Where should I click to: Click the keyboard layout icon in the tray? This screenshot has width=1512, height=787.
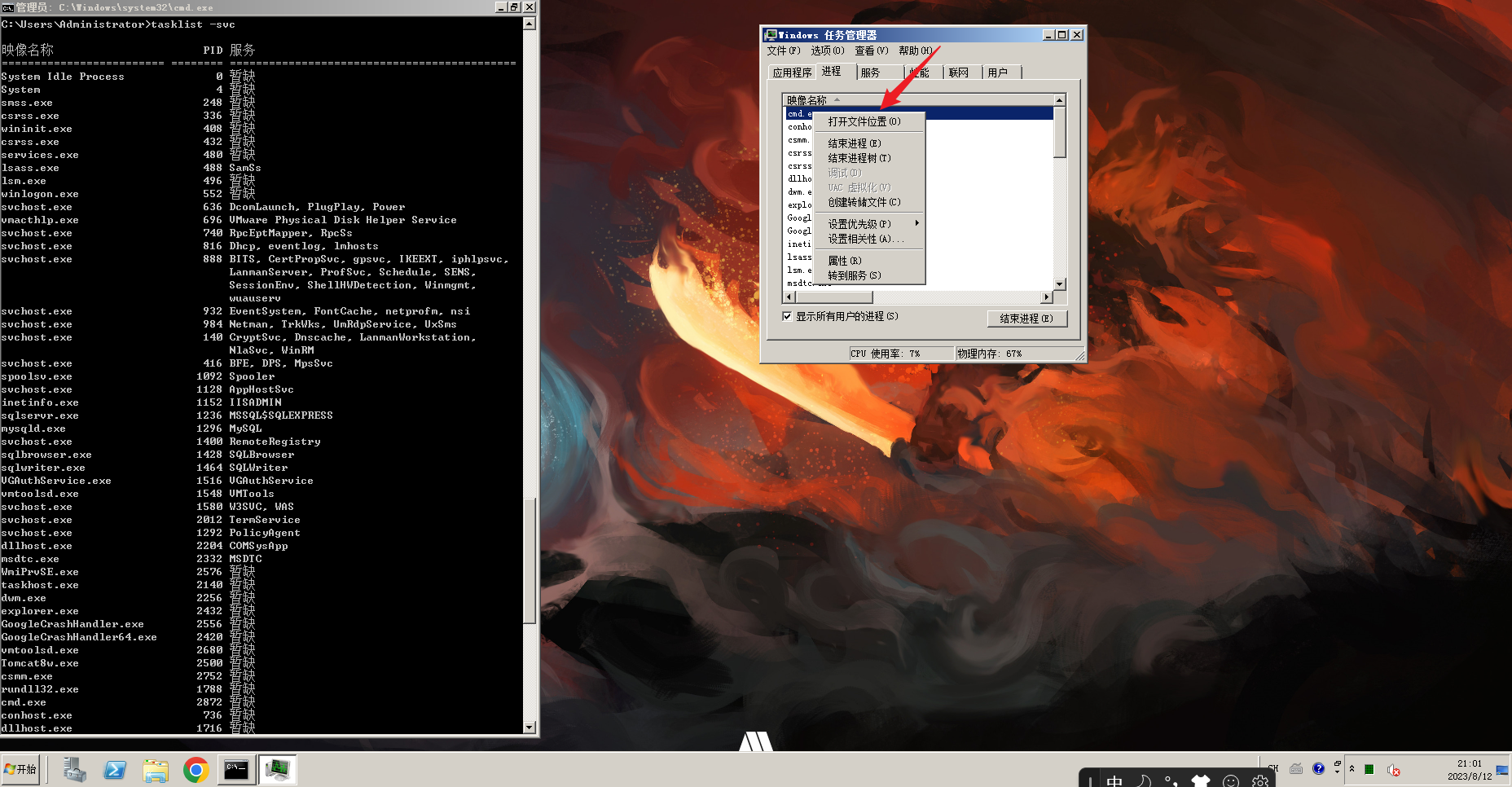[1297, 770]
